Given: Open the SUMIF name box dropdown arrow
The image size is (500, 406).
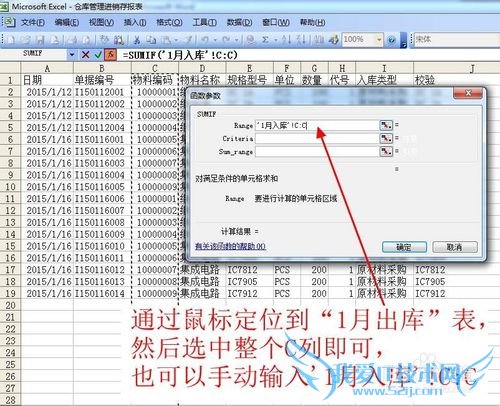Looking at the screenshot, I should tap(72, 54).
